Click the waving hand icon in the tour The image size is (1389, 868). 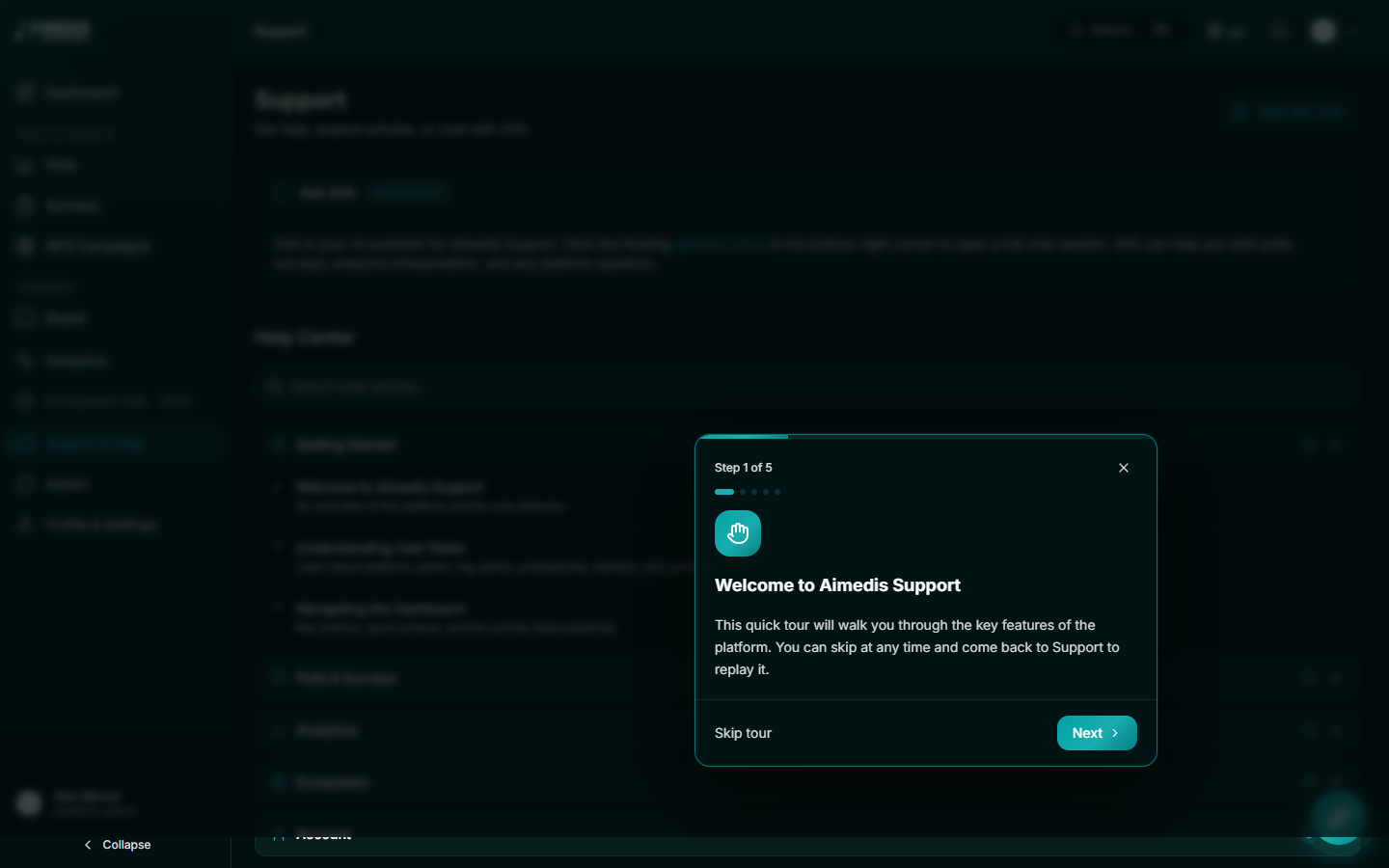(x=738, y=533)
